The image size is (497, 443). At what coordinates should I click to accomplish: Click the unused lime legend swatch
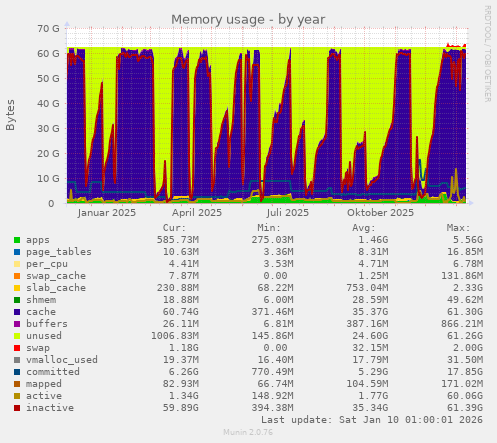click(x=17, y=336)
